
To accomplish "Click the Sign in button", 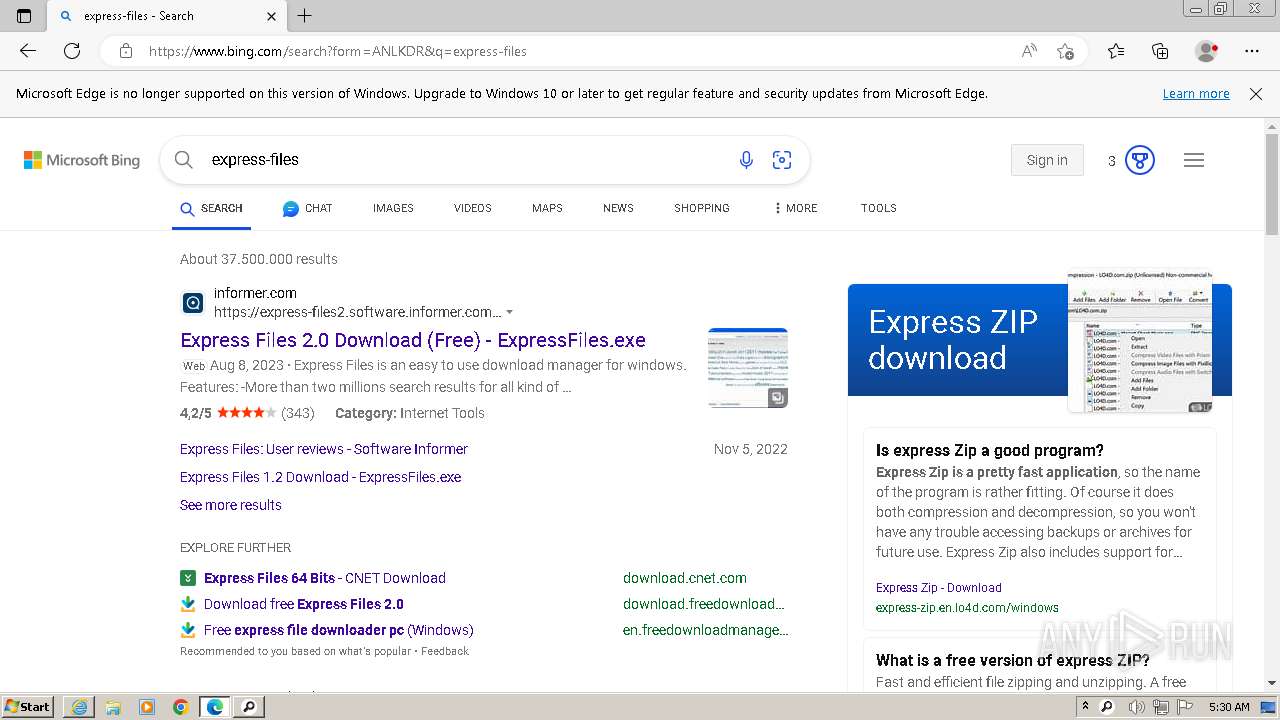I will [1047, 160].
